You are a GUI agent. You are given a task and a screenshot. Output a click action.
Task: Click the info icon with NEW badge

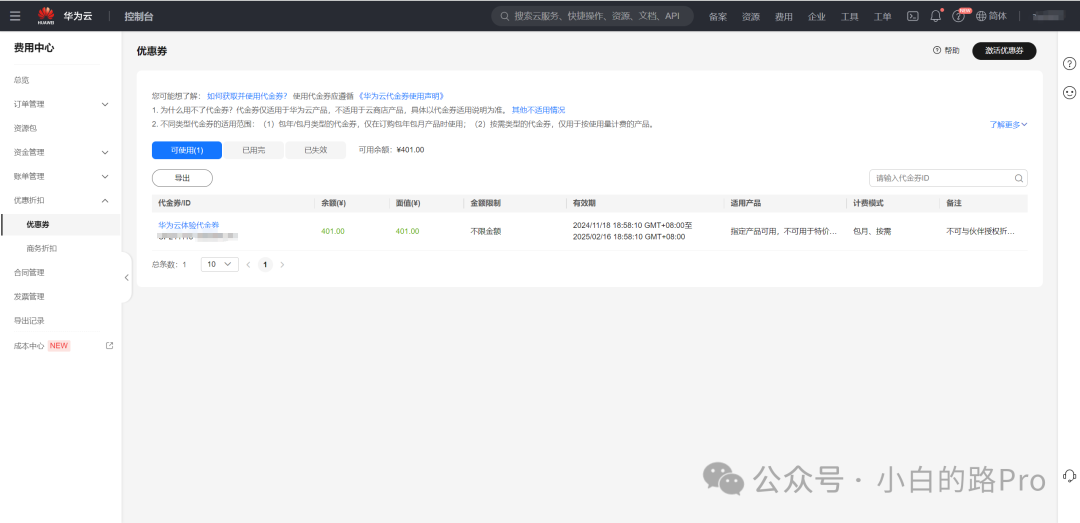point(958,17)
